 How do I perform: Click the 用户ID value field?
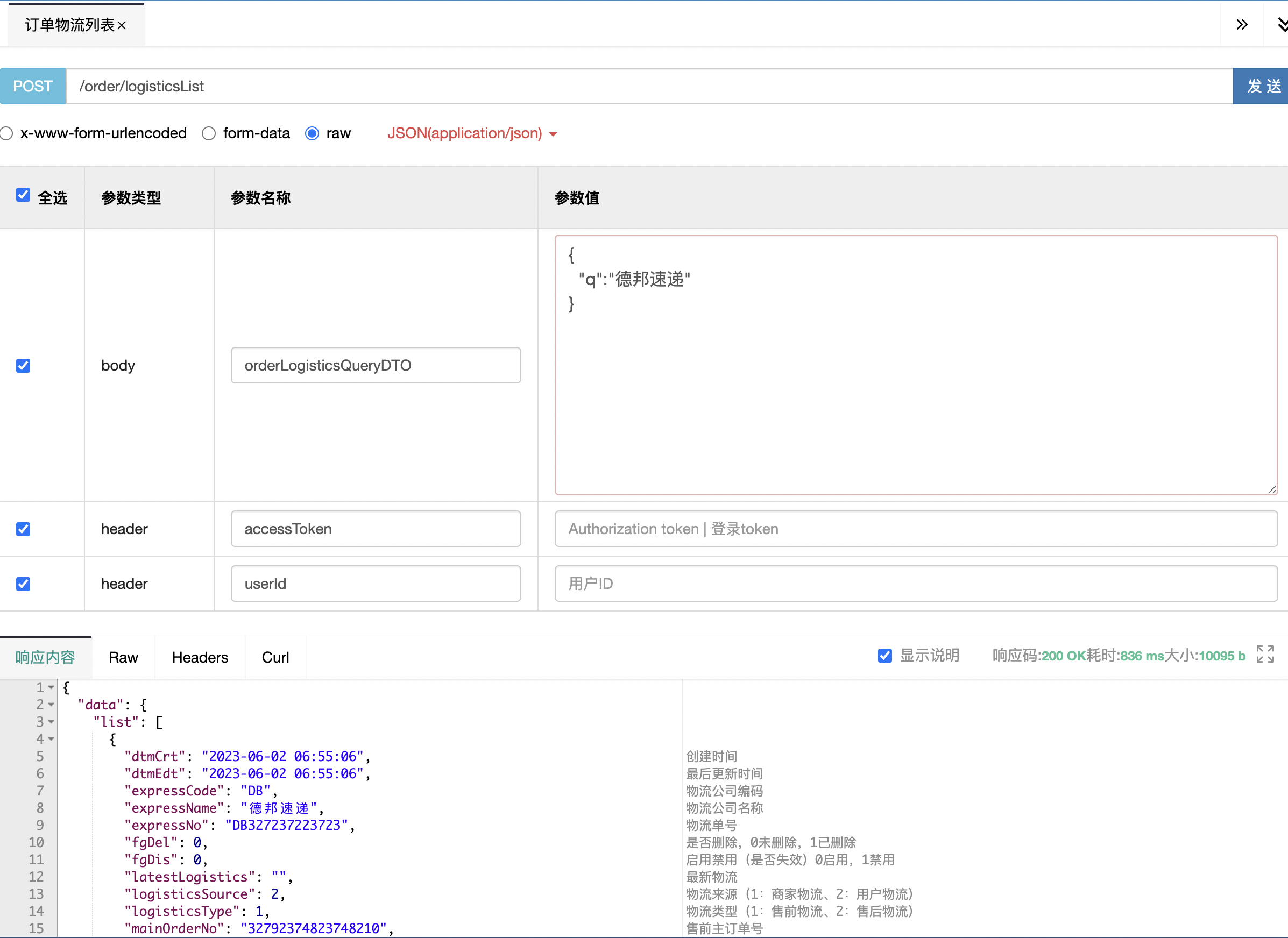pos(916,584)
